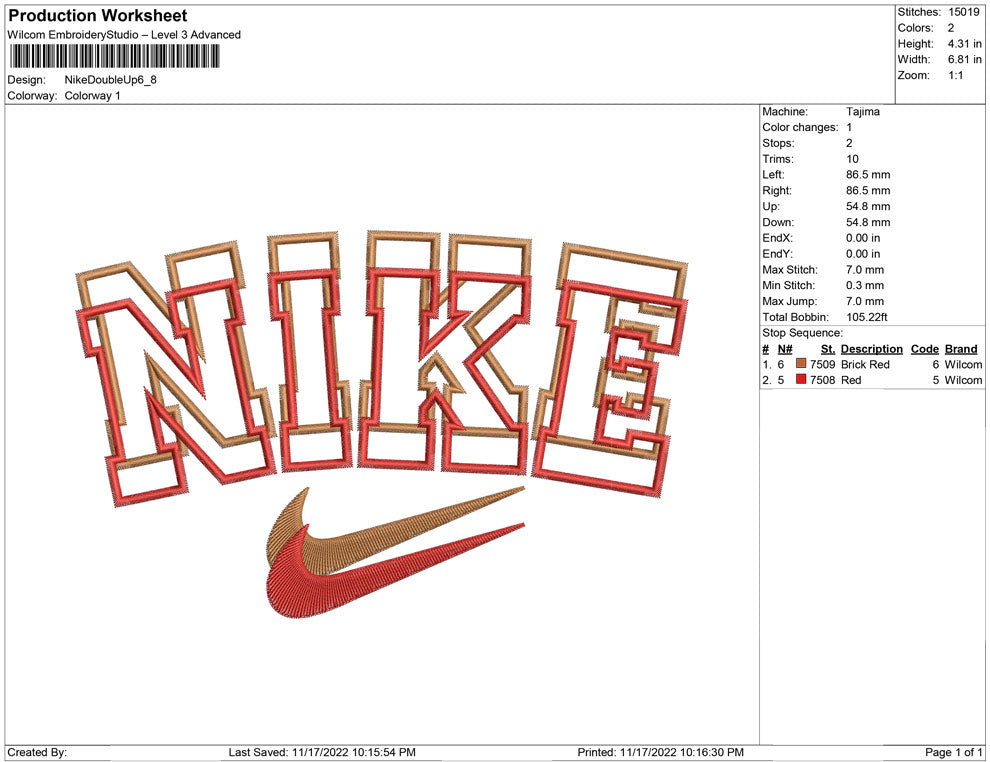Click the Machine value Tajima
990x762 pixels.
(862, 112)
